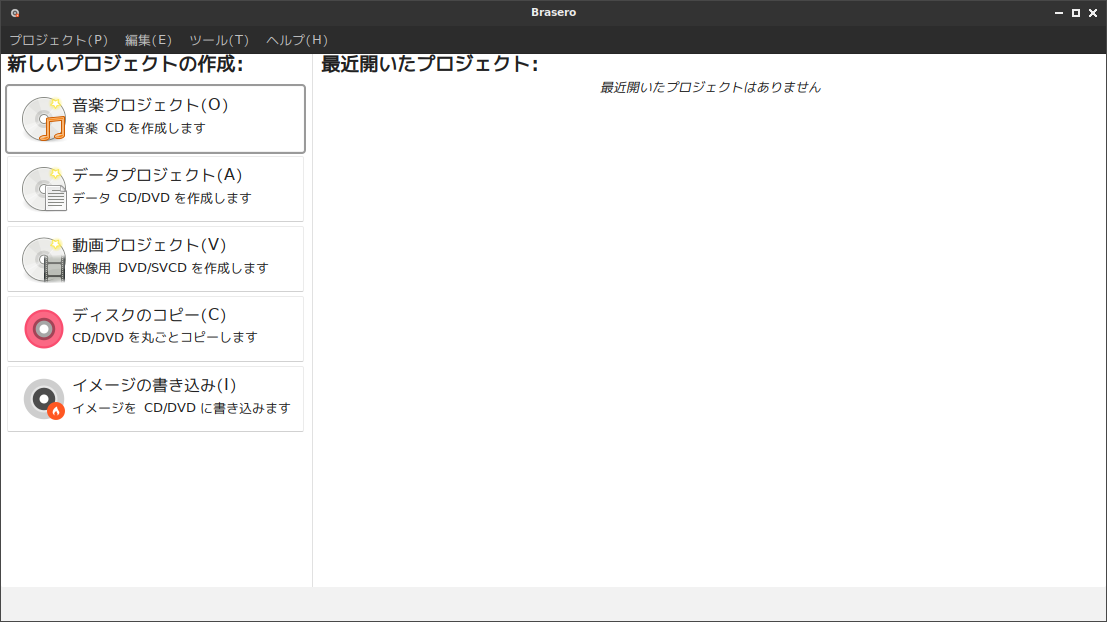Viewport: 1107px width, 622px height.
Task: Open the プロジェクト(P) menu
Action: (x=59, y=40)
